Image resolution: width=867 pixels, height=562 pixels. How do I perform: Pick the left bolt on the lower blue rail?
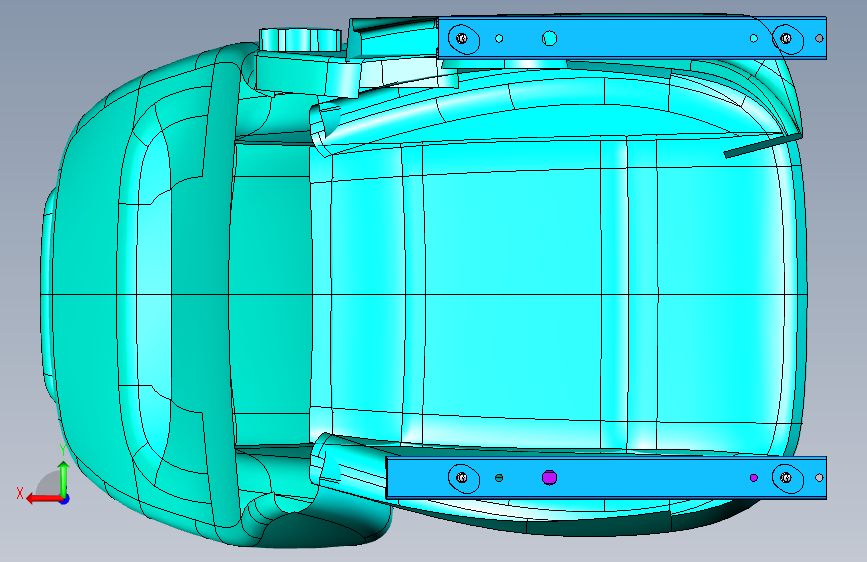coord(462,477)
